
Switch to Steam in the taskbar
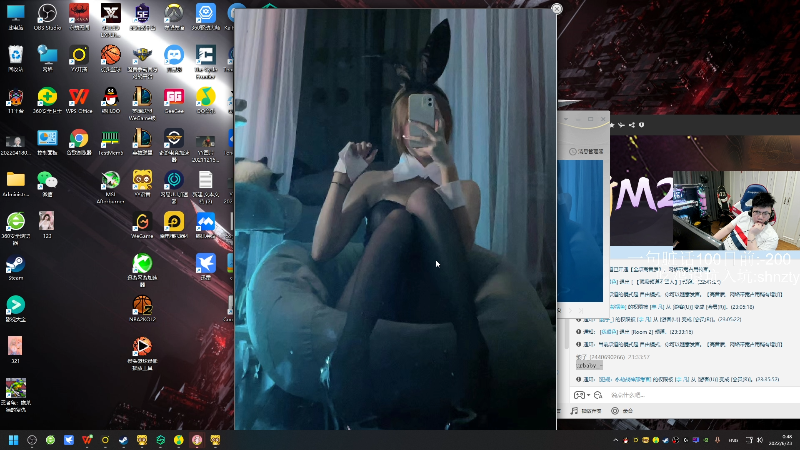click(x=123, y=440)
